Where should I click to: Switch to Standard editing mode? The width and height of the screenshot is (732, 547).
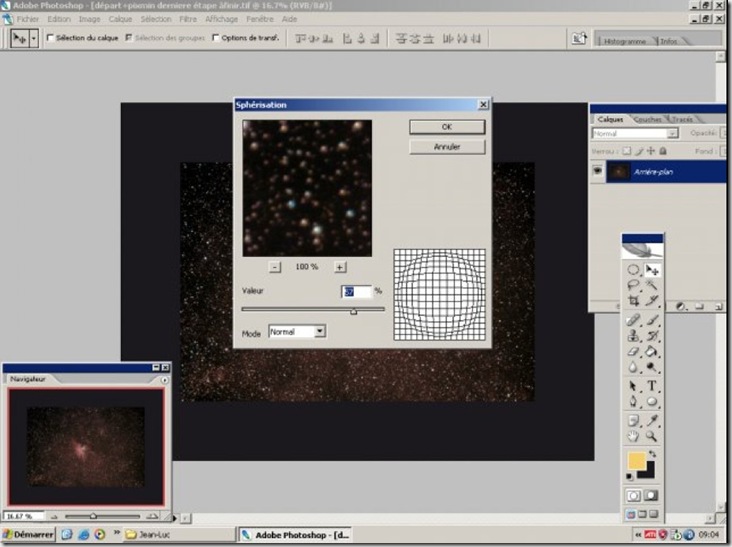[633, 496]
